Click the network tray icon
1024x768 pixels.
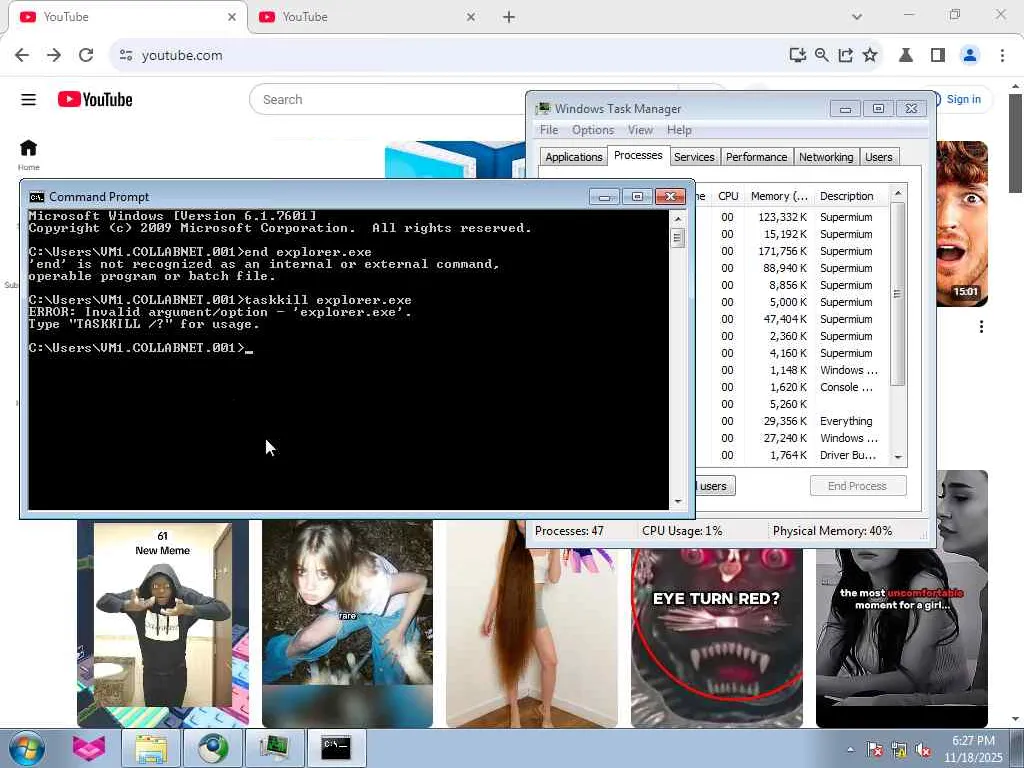click(899, 750)
